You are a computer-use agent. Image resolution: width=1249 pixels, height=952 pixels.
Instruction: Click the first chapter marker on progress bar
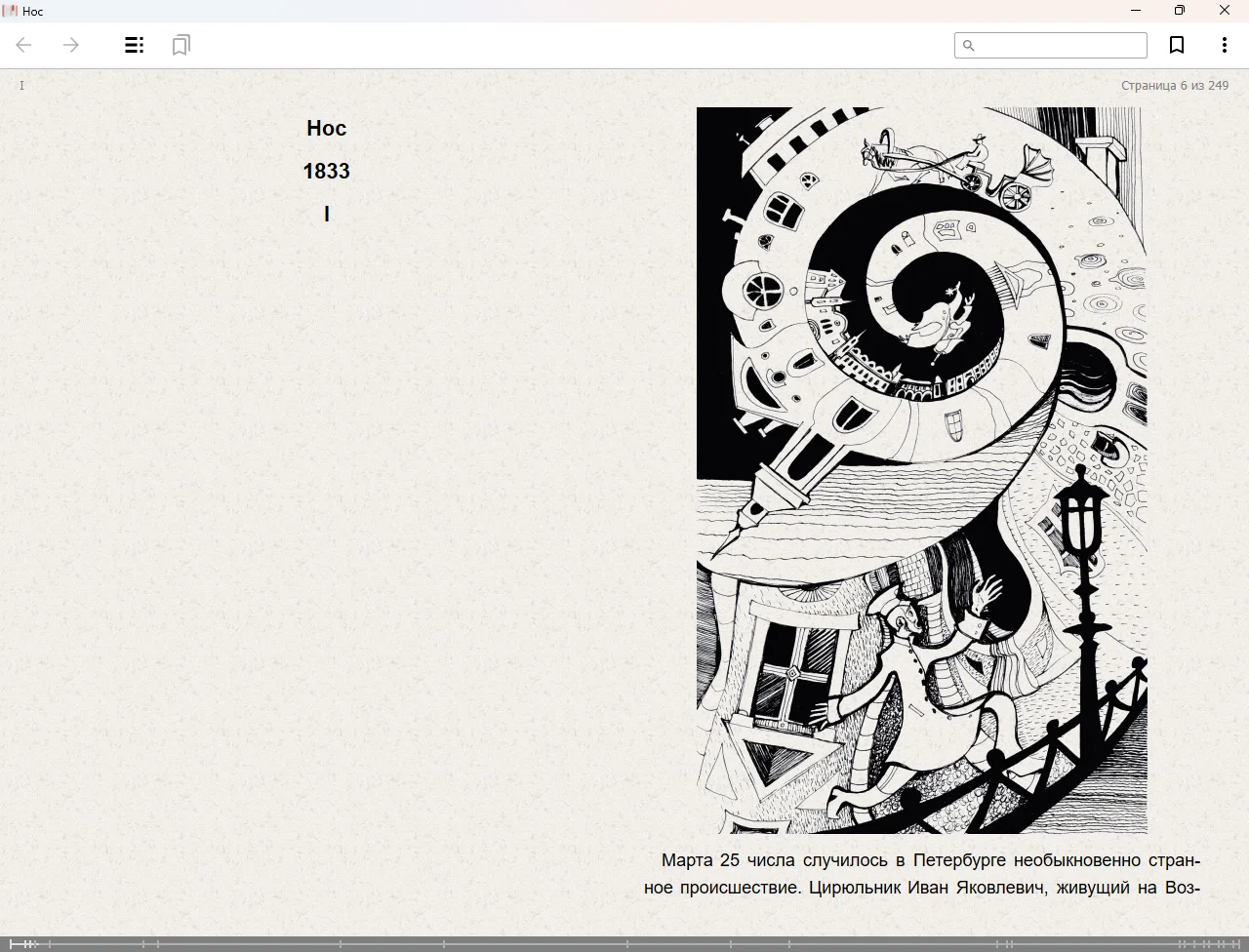click(12, 943)
